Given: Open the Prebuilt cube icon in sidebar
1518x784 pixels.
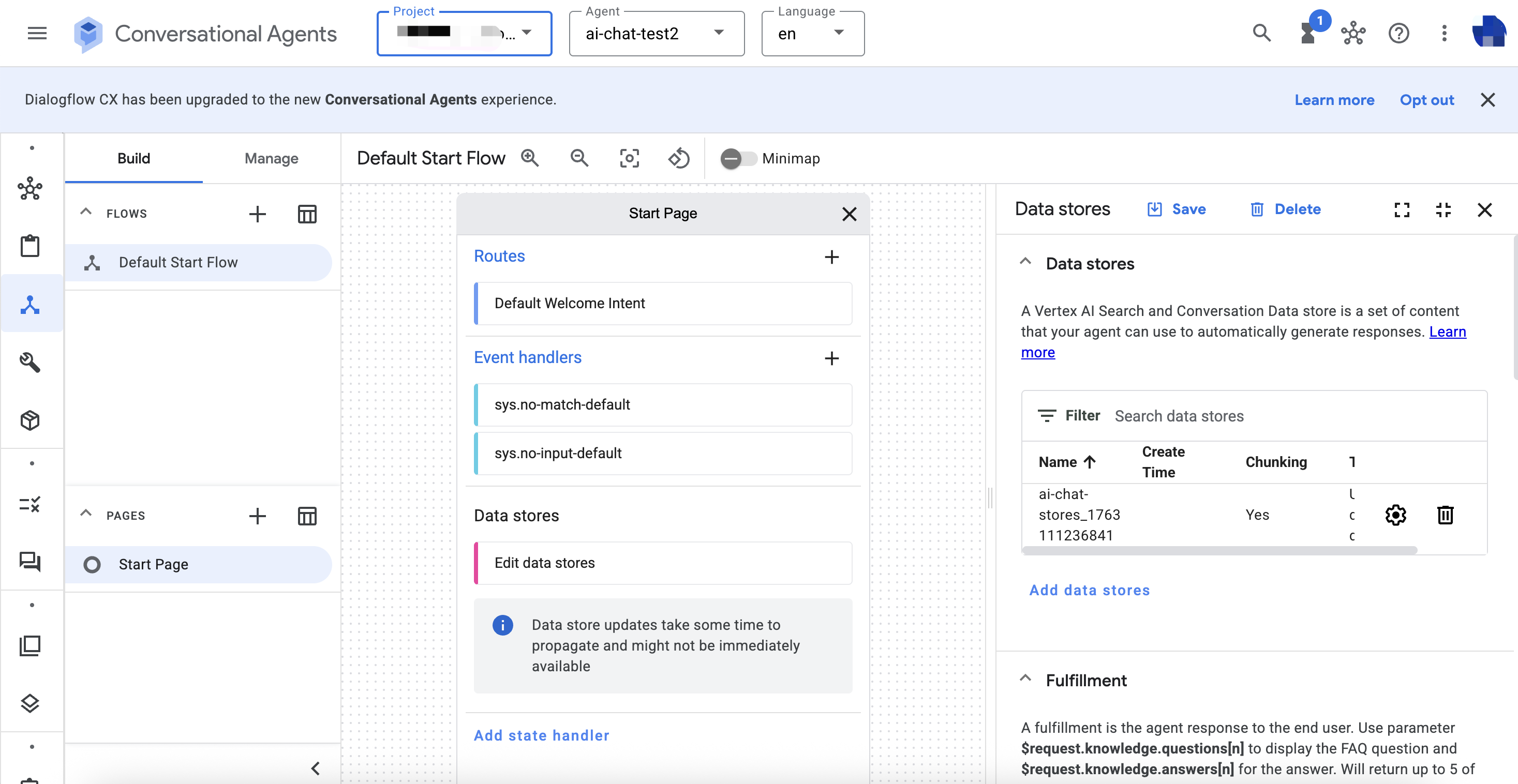Looking at the screenshot, I should coord(30,420).
